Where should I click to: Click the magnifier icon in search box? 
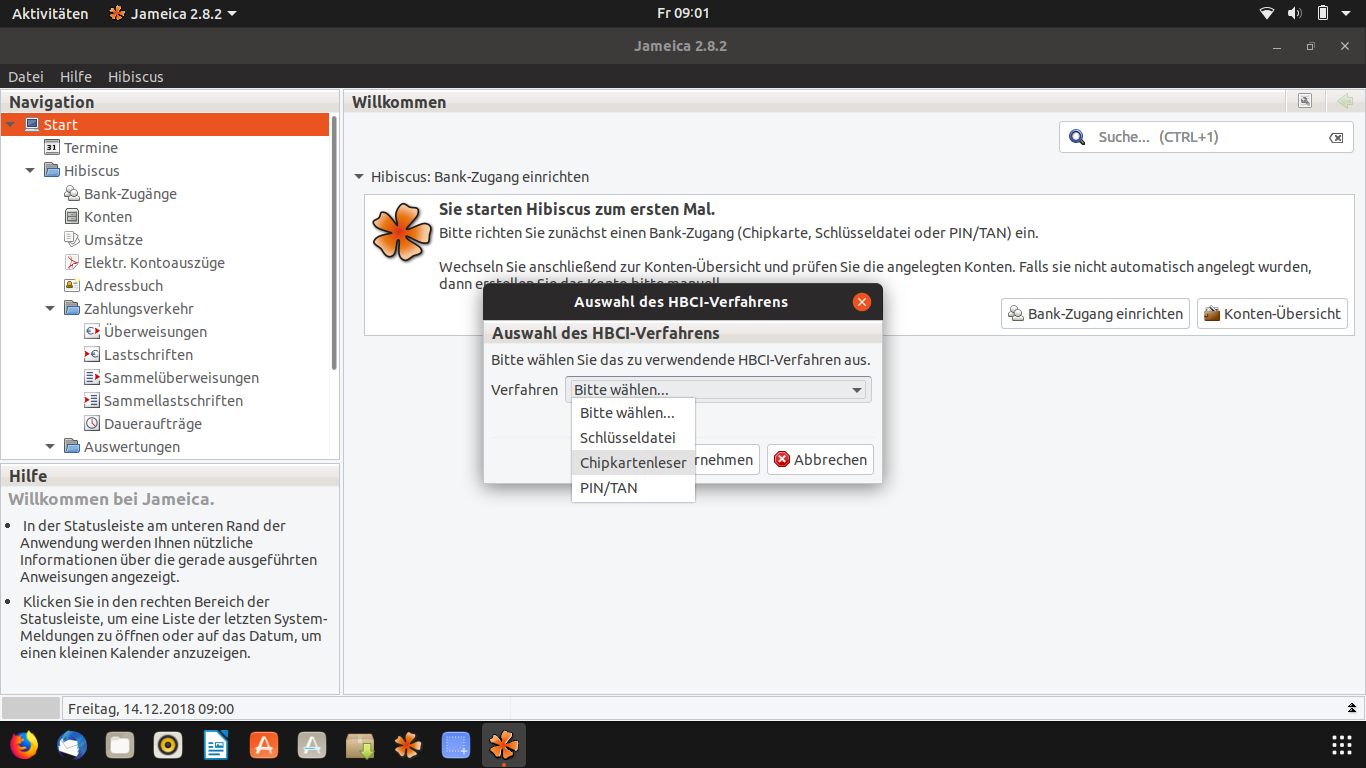click(1077, 137)
